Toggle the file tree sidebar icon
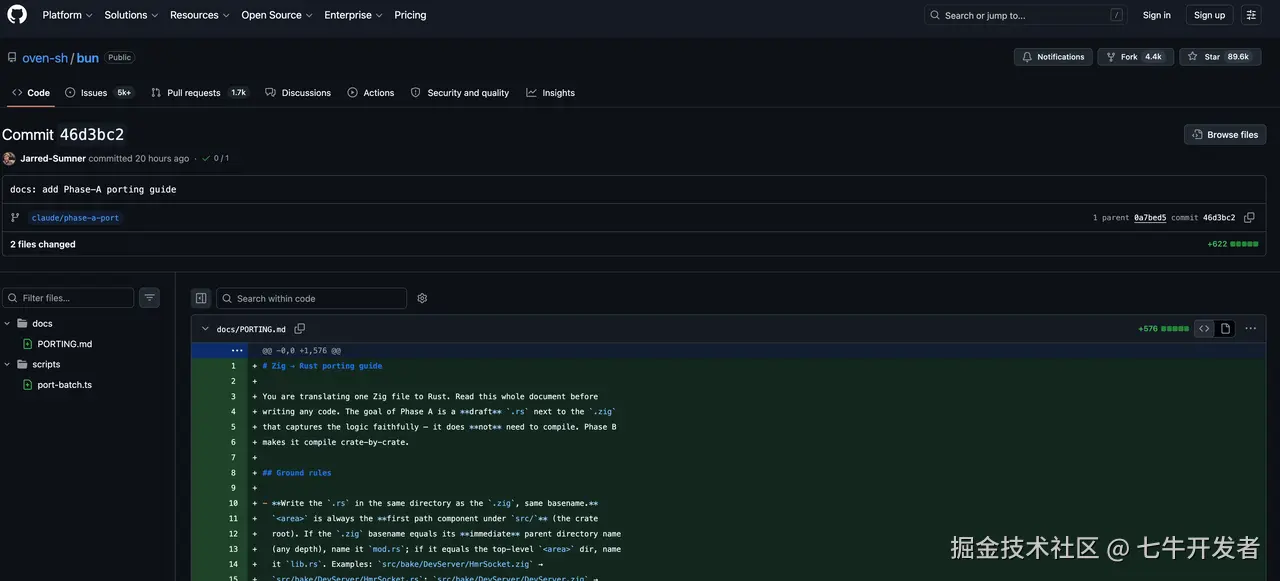The width and height of the screenshot is (1280, 581). tap(201, 298)
